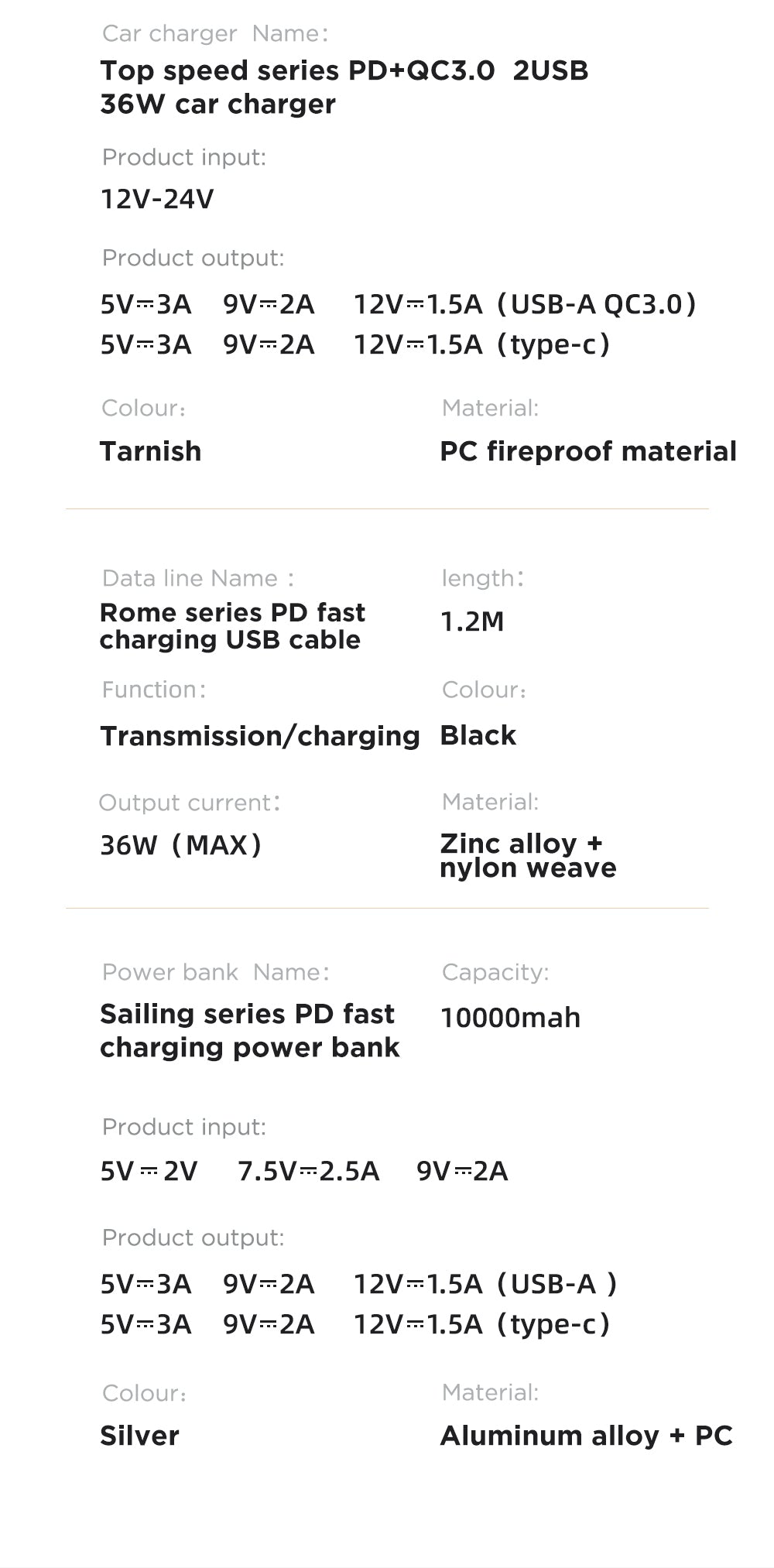
Task: Click the car charger type-c output line
Action: click(x=355, y=344)
